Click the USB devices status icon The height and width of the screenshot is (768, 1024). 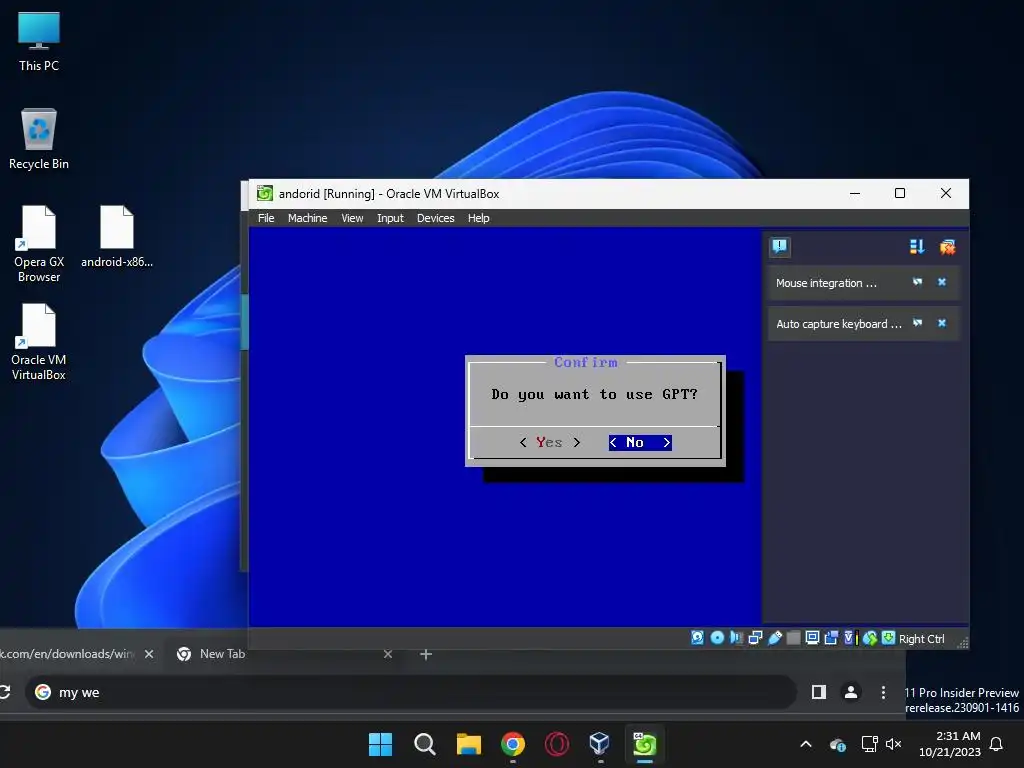[775, 638]
